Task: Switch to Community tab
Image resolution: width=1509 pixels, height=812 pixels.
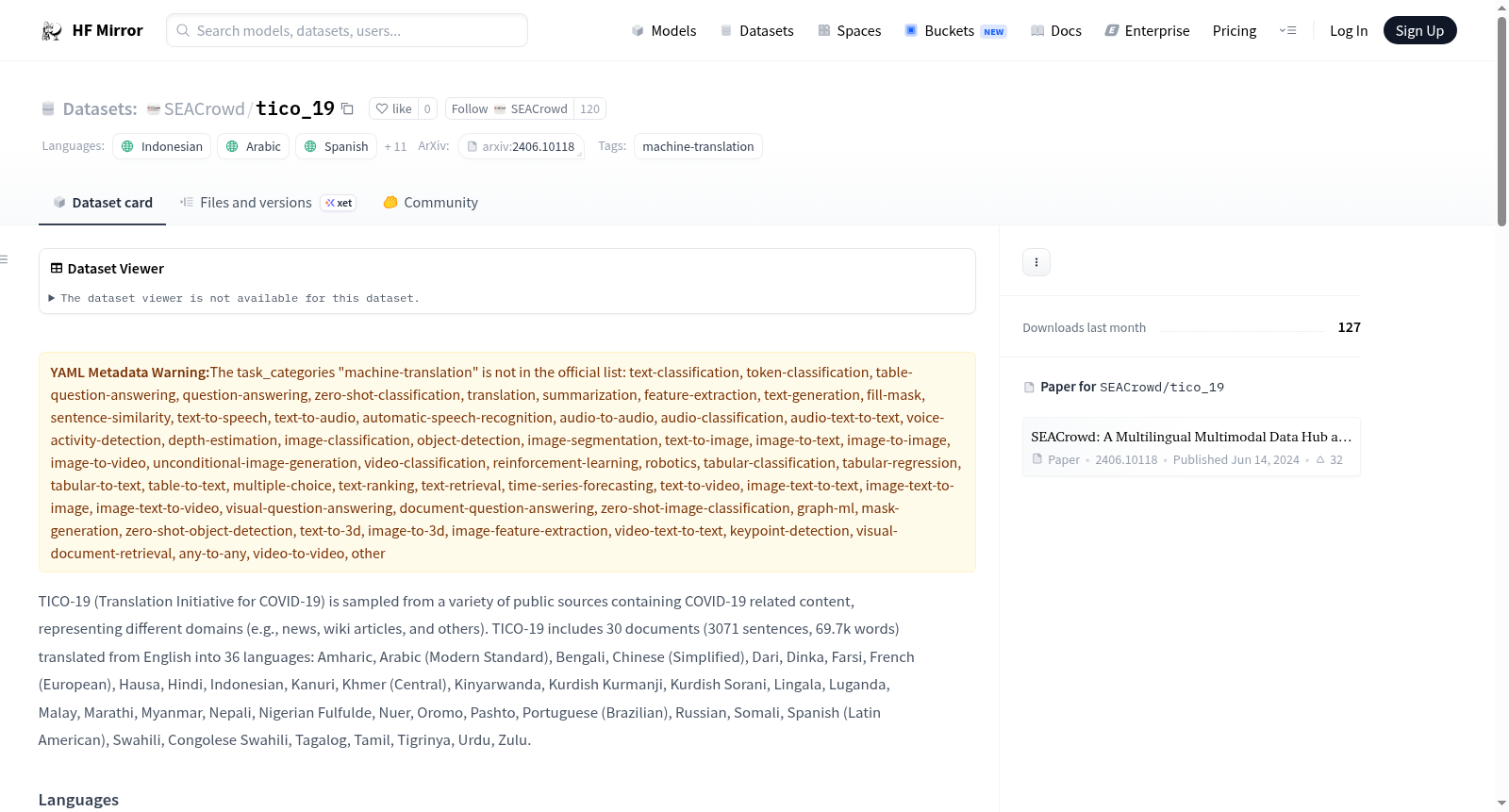Action: tap(431, 203)
